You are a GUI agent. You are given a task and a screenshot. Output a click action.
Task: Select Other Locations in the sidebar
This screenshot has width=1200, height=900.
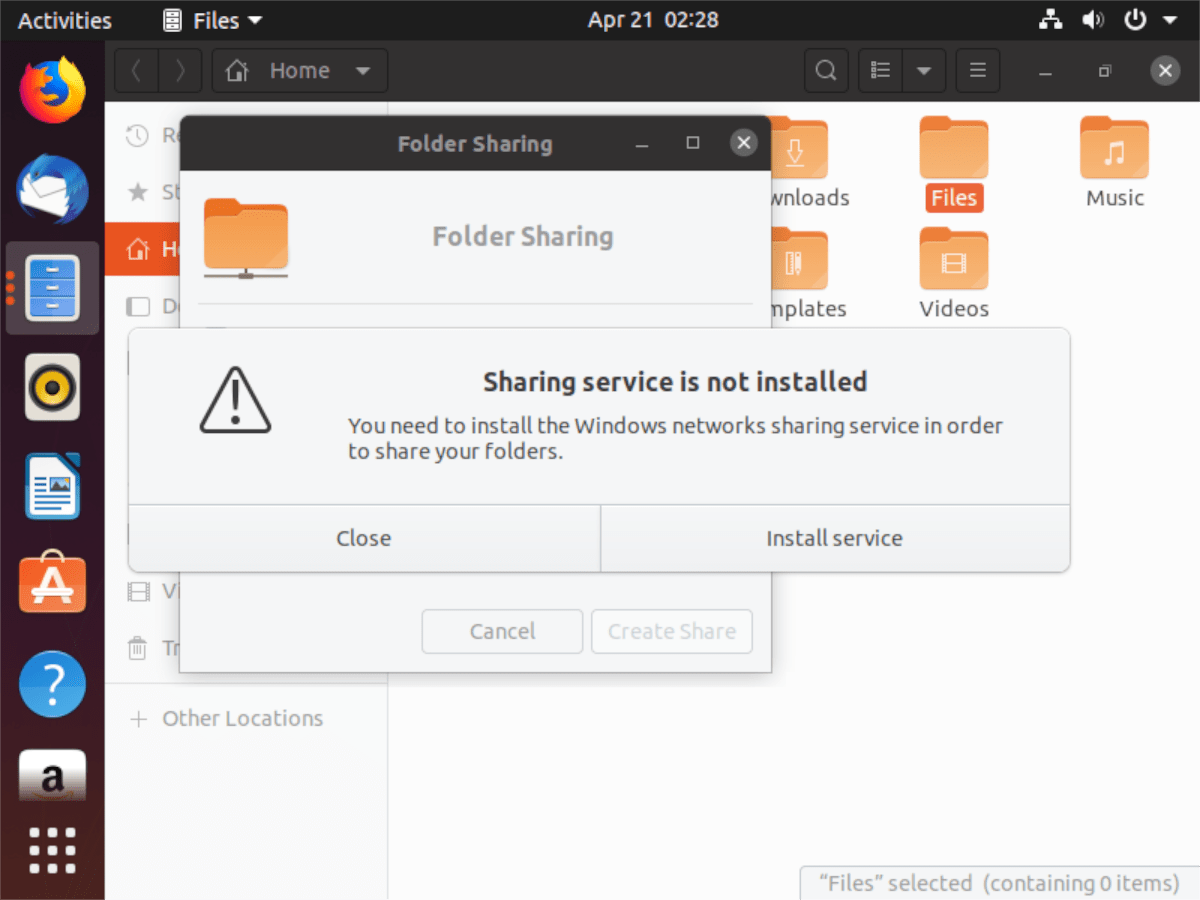[242, 718]
